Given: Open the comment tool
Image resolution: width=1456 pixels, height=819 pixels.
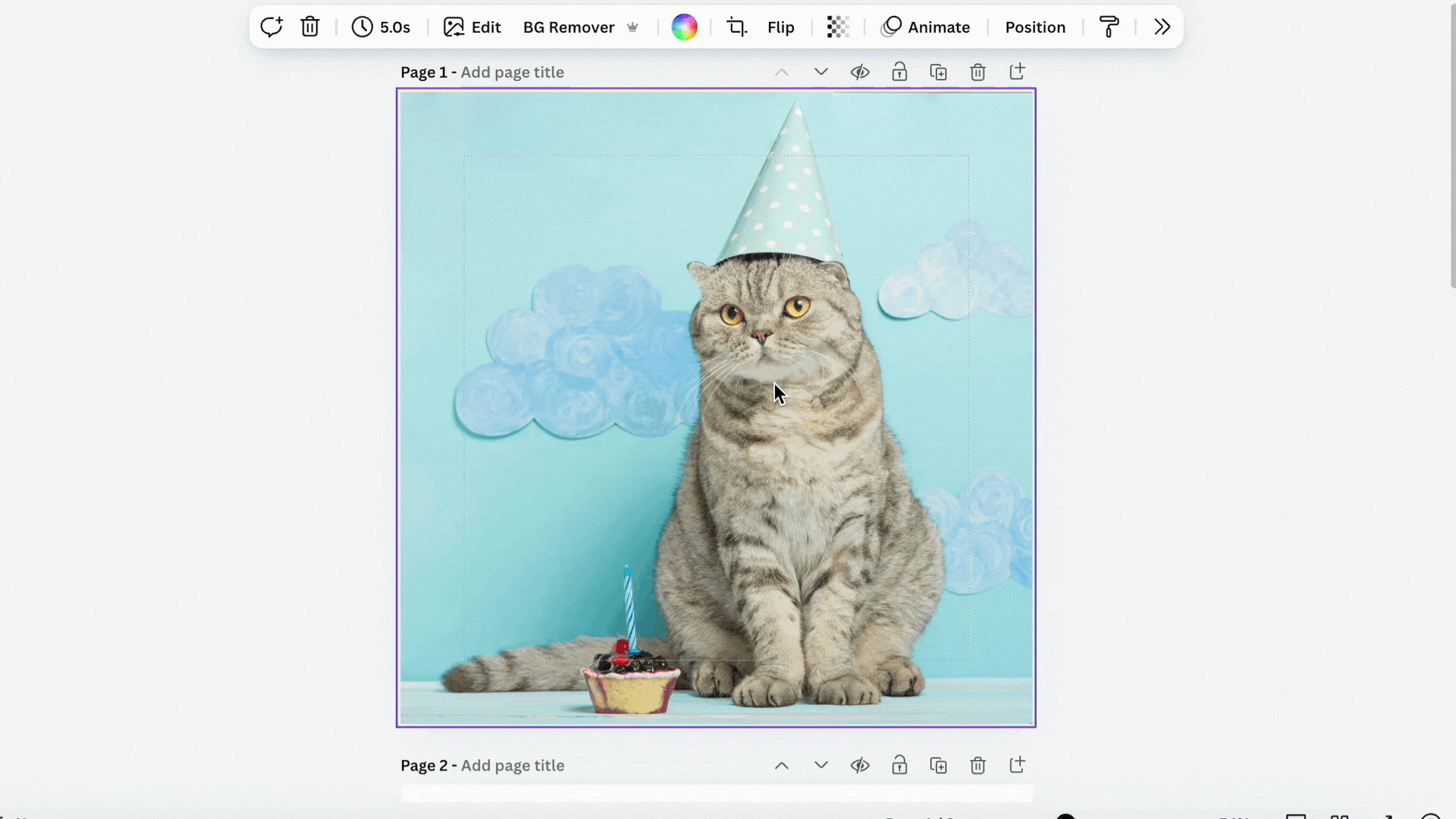Looking at the screenshot, I should 271,27.
